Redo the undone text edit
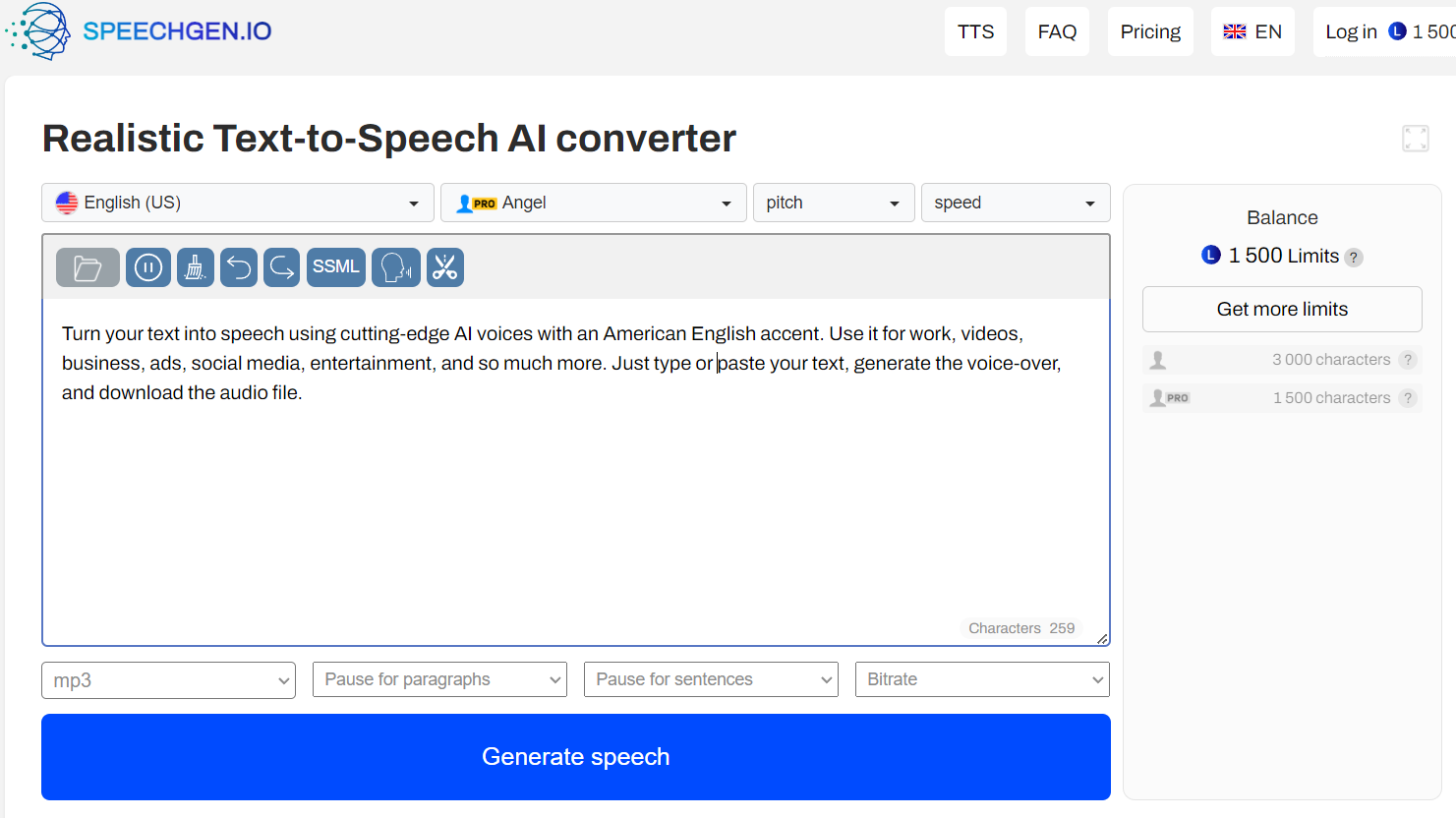1456x818 pixels. [x=281, y=266]
